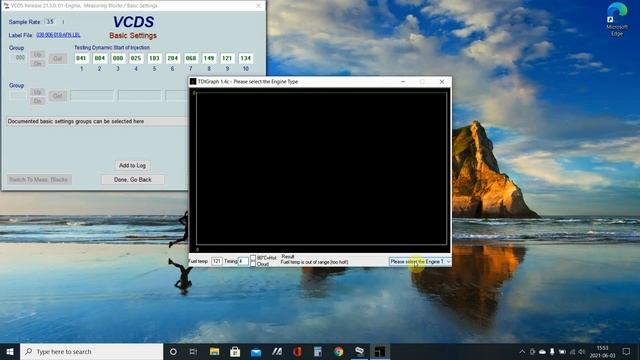Click the OneDrive cloud tray icon

[542, 351]
